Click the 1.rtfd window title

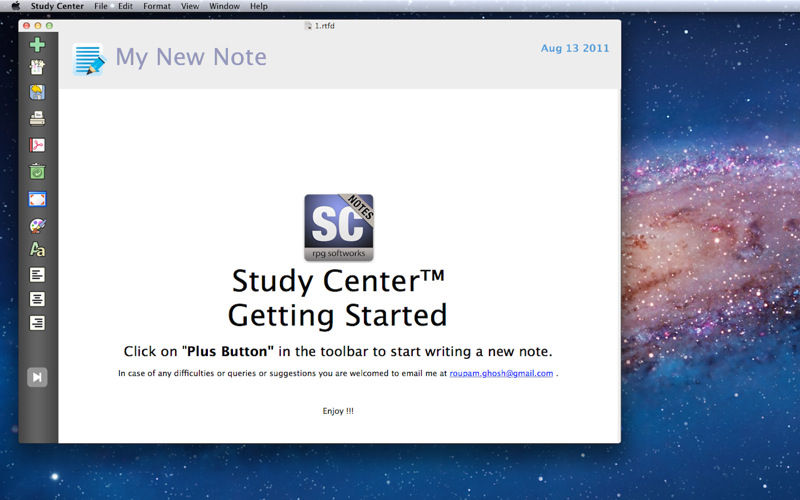coord(320,26)
